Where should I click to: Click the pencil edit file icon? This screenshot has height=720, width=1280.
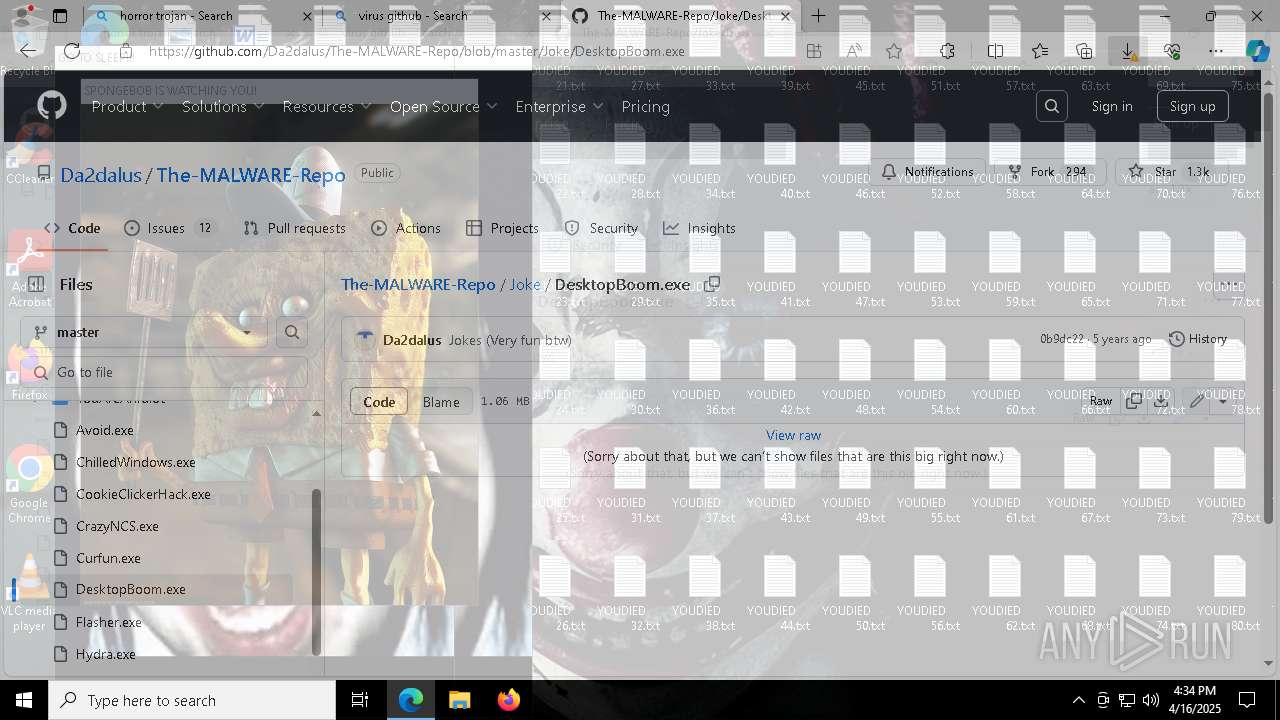[1197, 401]
